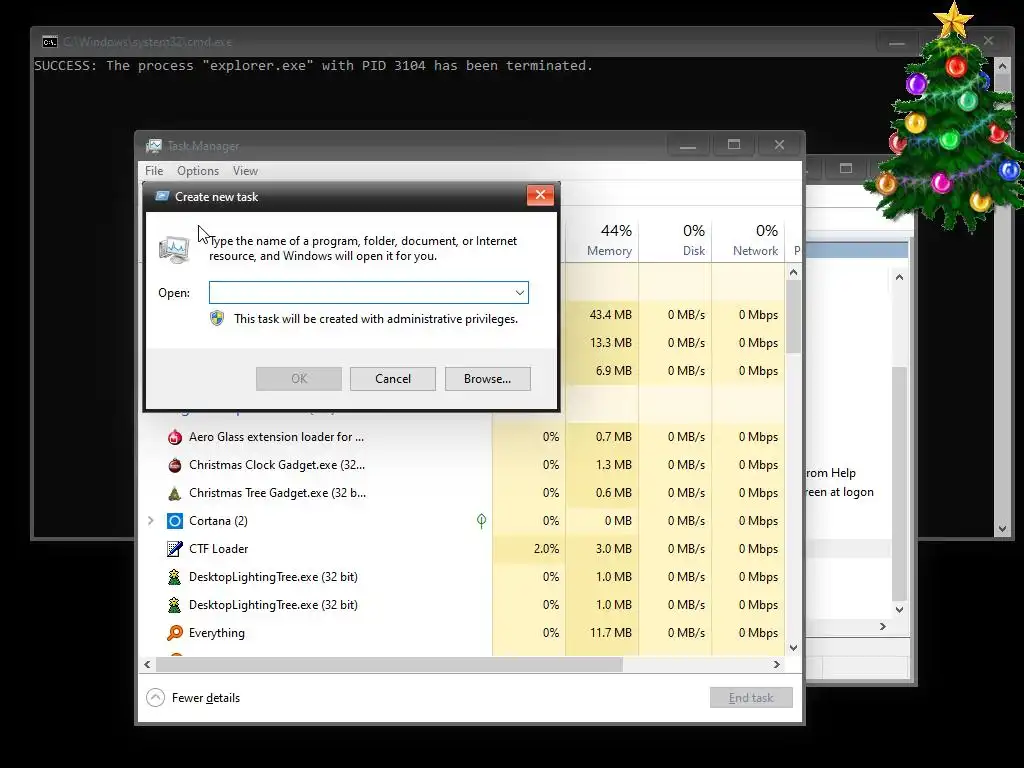
Task: Click the End task button
Action: (751, 697)
